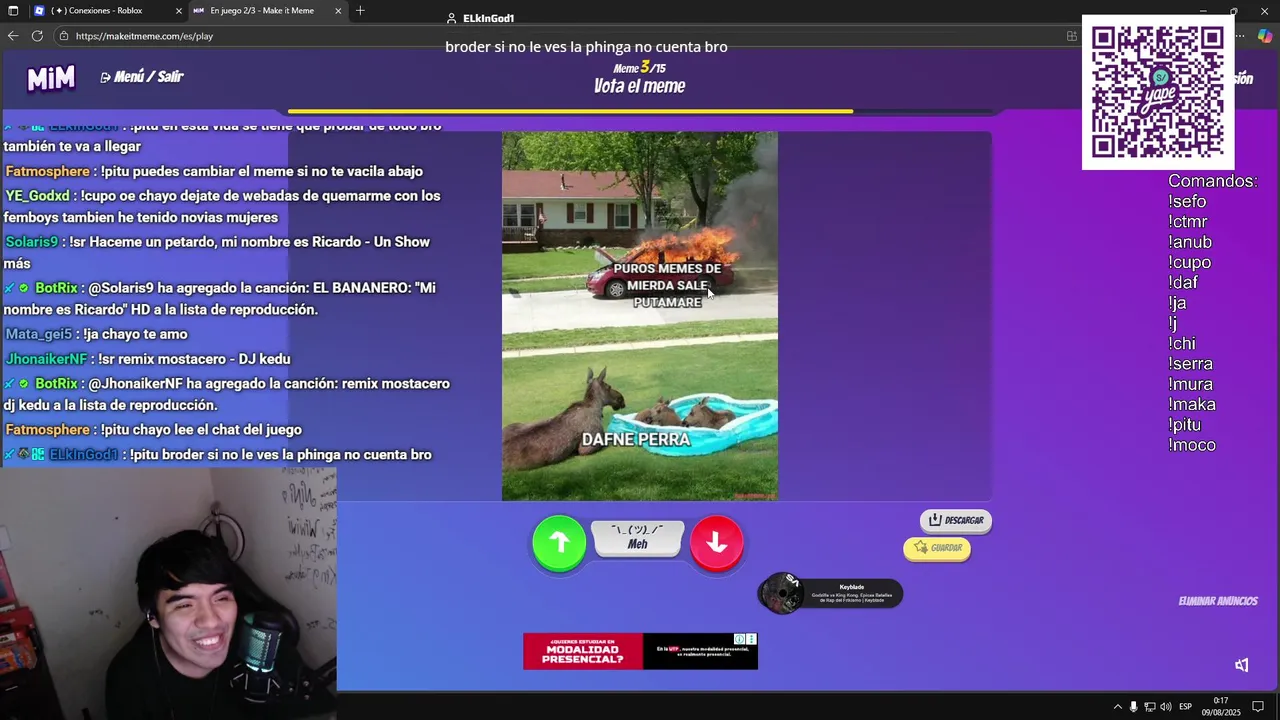The image size is (1280, 720).
Task: Toggle the game sound speaker icon
Action: [x=1241, y=665]
